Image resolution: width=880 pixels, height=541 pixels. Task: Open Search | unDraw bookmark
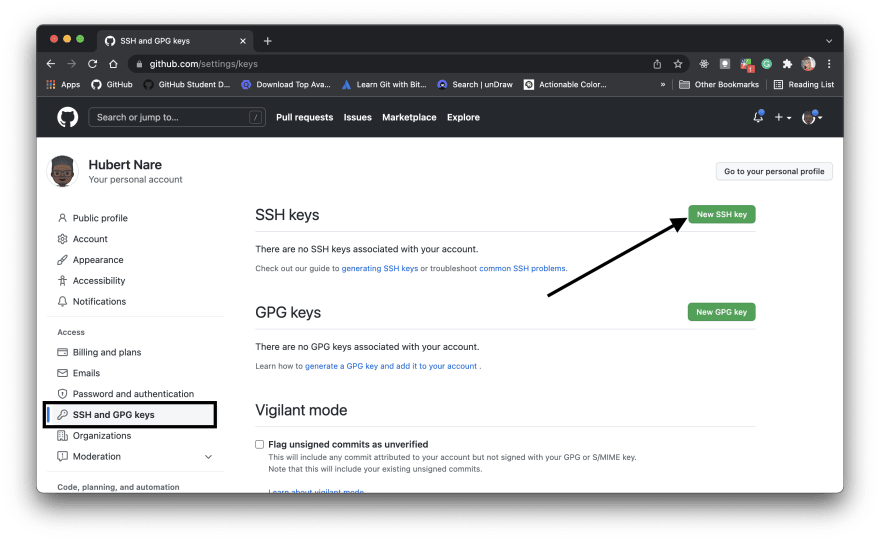coord(475,84)
